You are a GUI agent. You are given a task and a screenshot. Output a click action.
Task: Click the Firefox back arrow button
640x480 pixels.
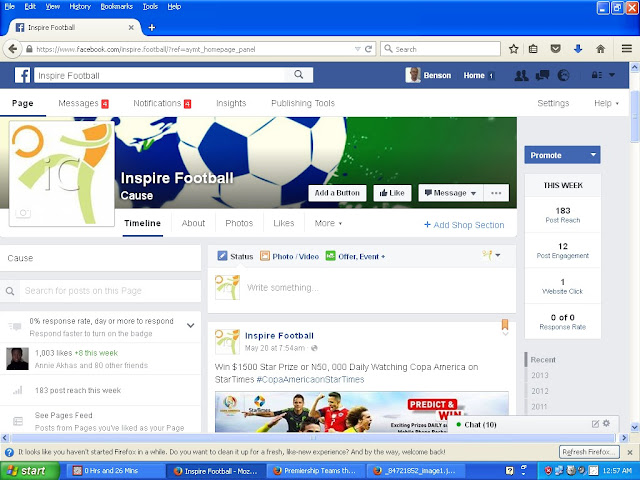tap(12, 49)
